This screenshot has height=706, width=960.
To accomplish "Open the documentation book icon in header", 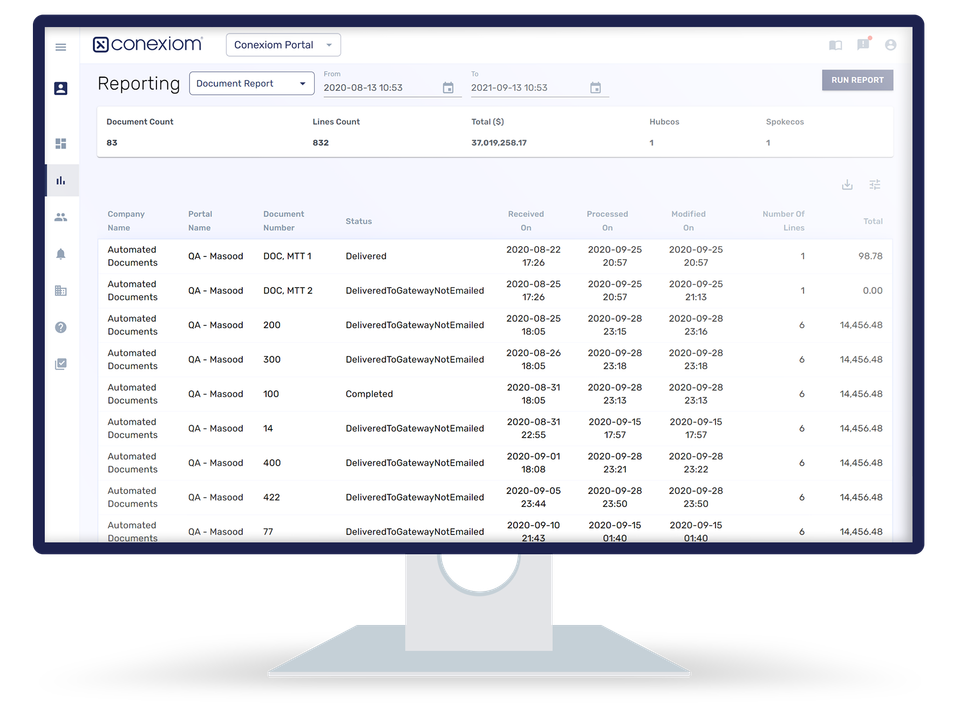I will (x=835, y=44).
